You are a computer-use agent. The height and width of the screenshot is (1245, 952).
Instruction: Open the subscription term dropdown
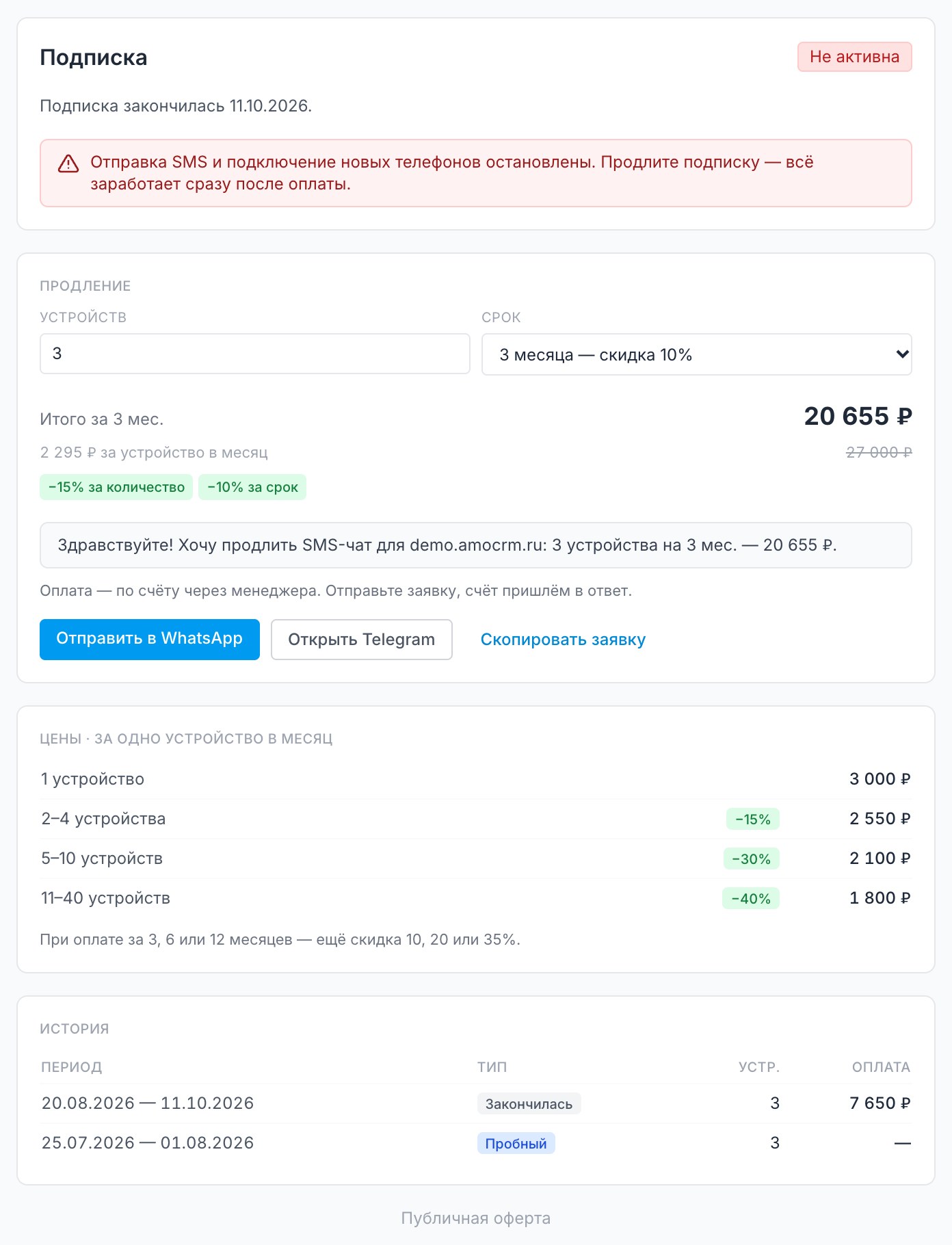(x=696, y=354)
